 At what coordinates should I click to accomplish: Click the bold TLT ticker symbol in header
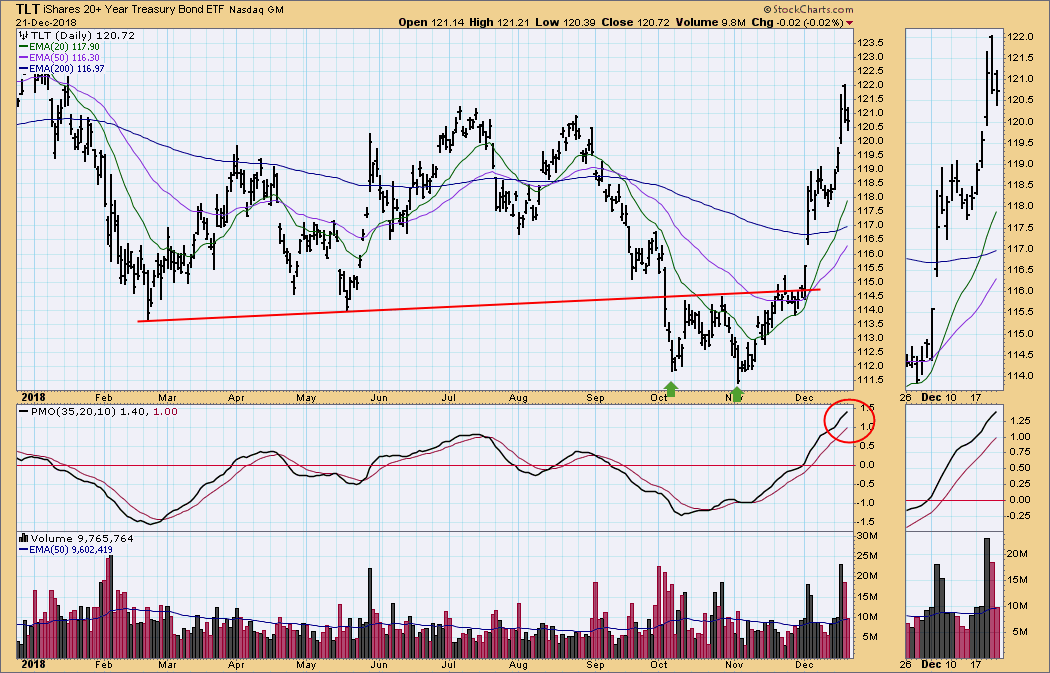tap(27, 9)
